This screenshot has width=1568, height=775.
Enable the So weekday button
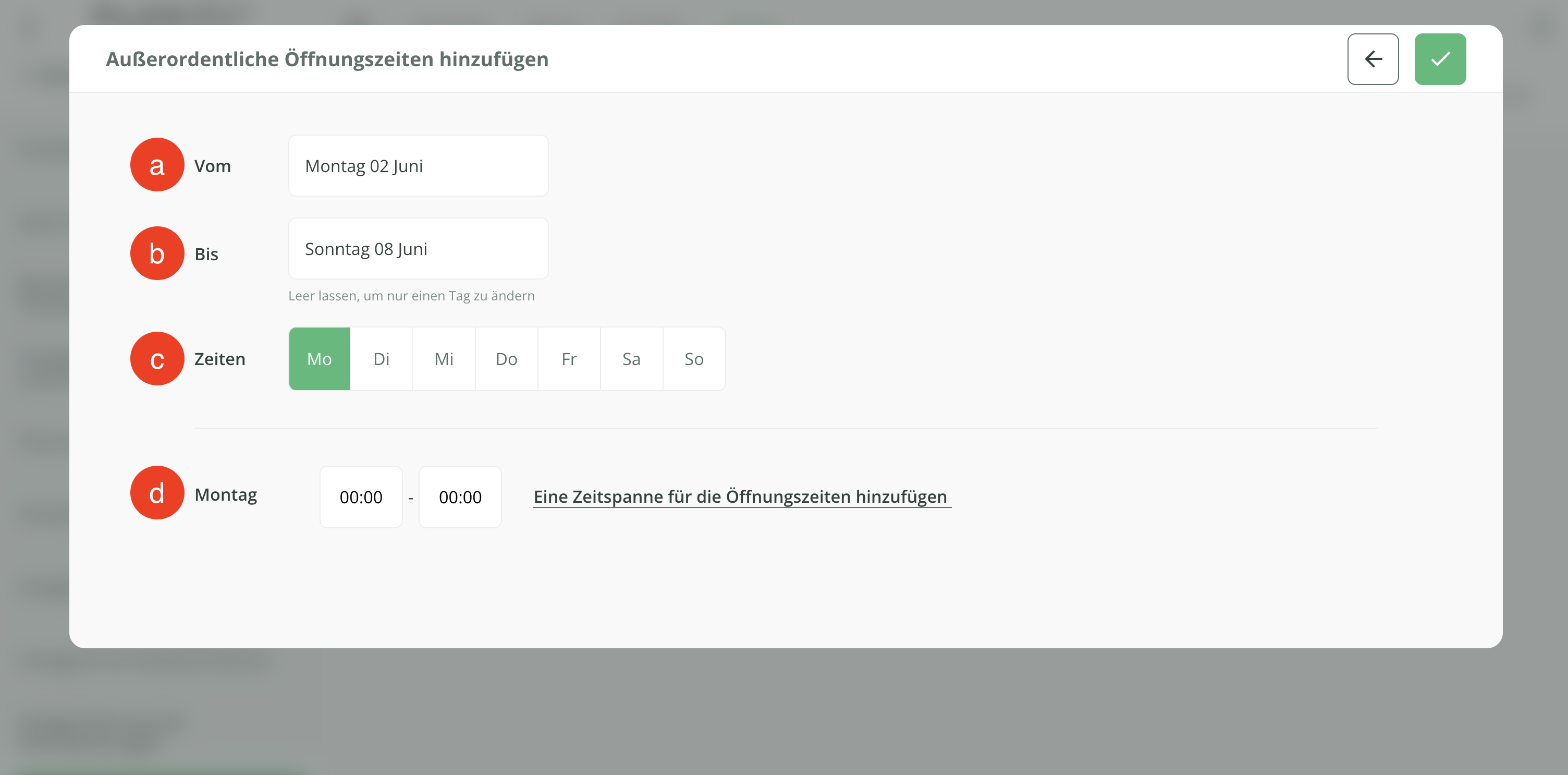694,359
